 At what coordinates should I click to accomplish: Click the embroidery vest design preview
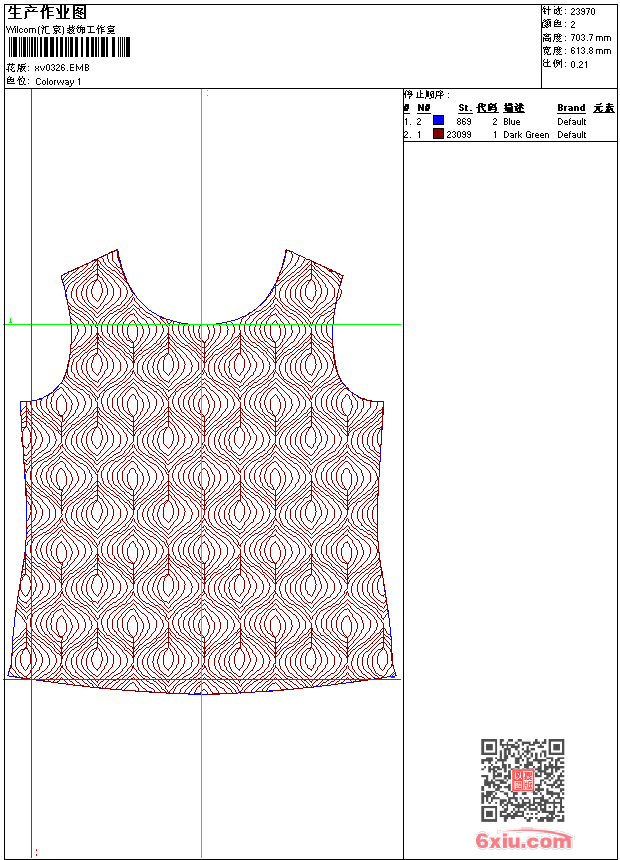[x=202, y=470]
